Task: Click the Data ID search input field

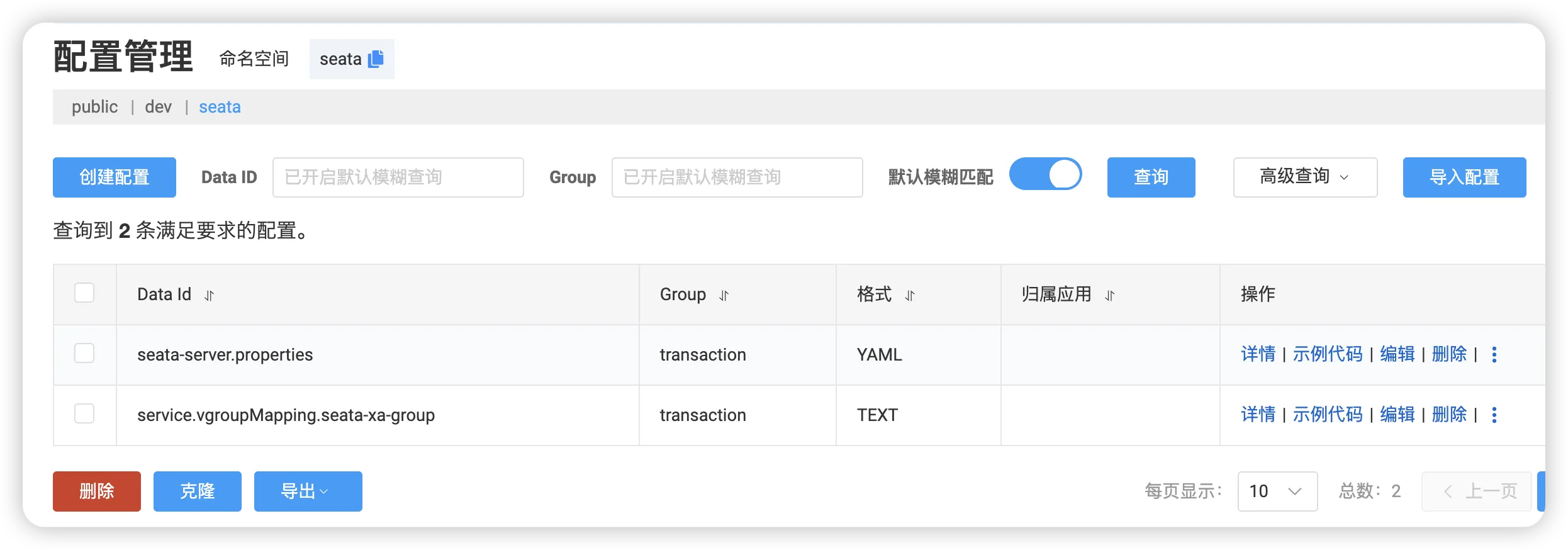Action: coord(398,177)
